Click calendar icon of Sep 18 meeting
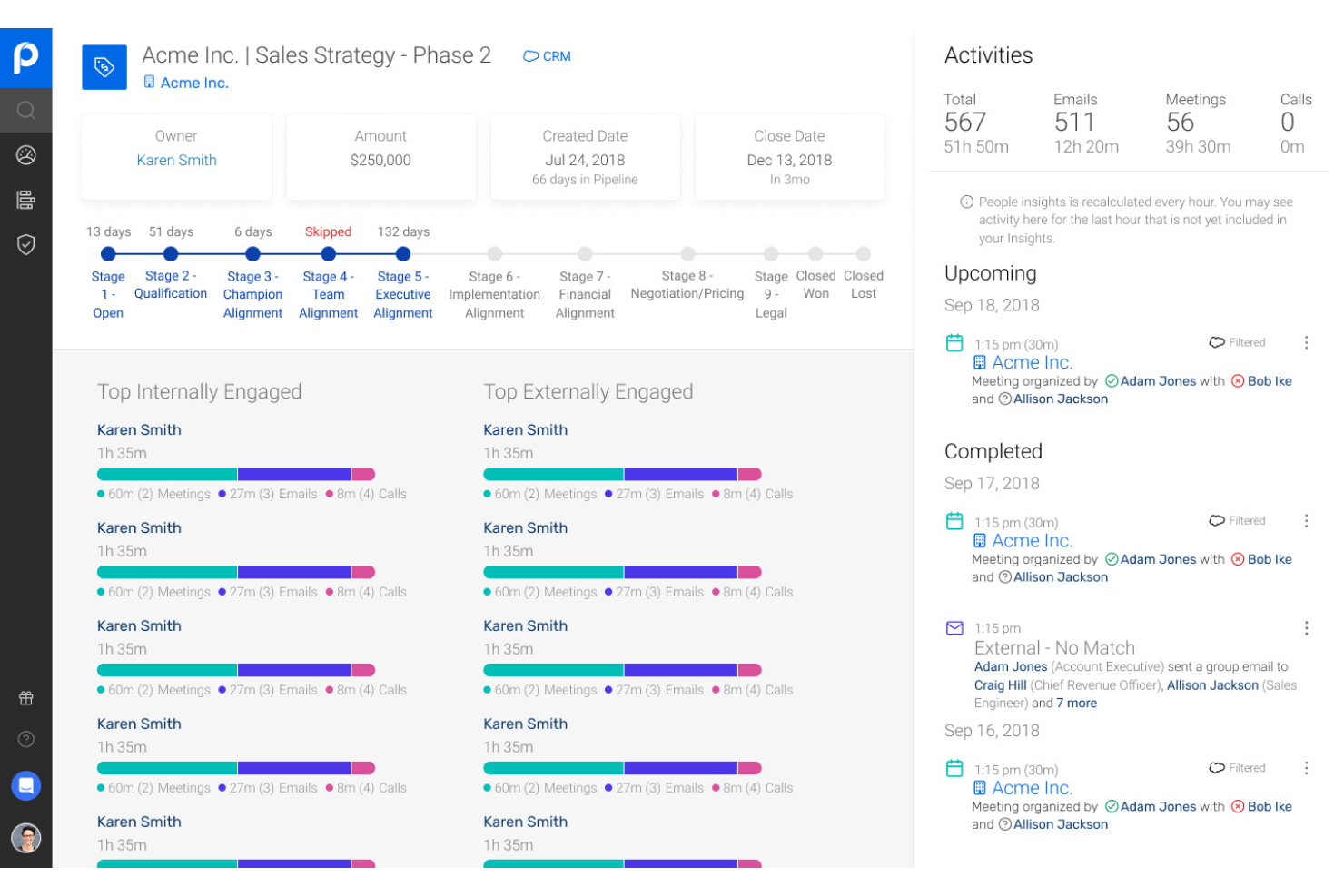Image resolution: width=1344 pixels, height=896 pixels. pos(954,342)
